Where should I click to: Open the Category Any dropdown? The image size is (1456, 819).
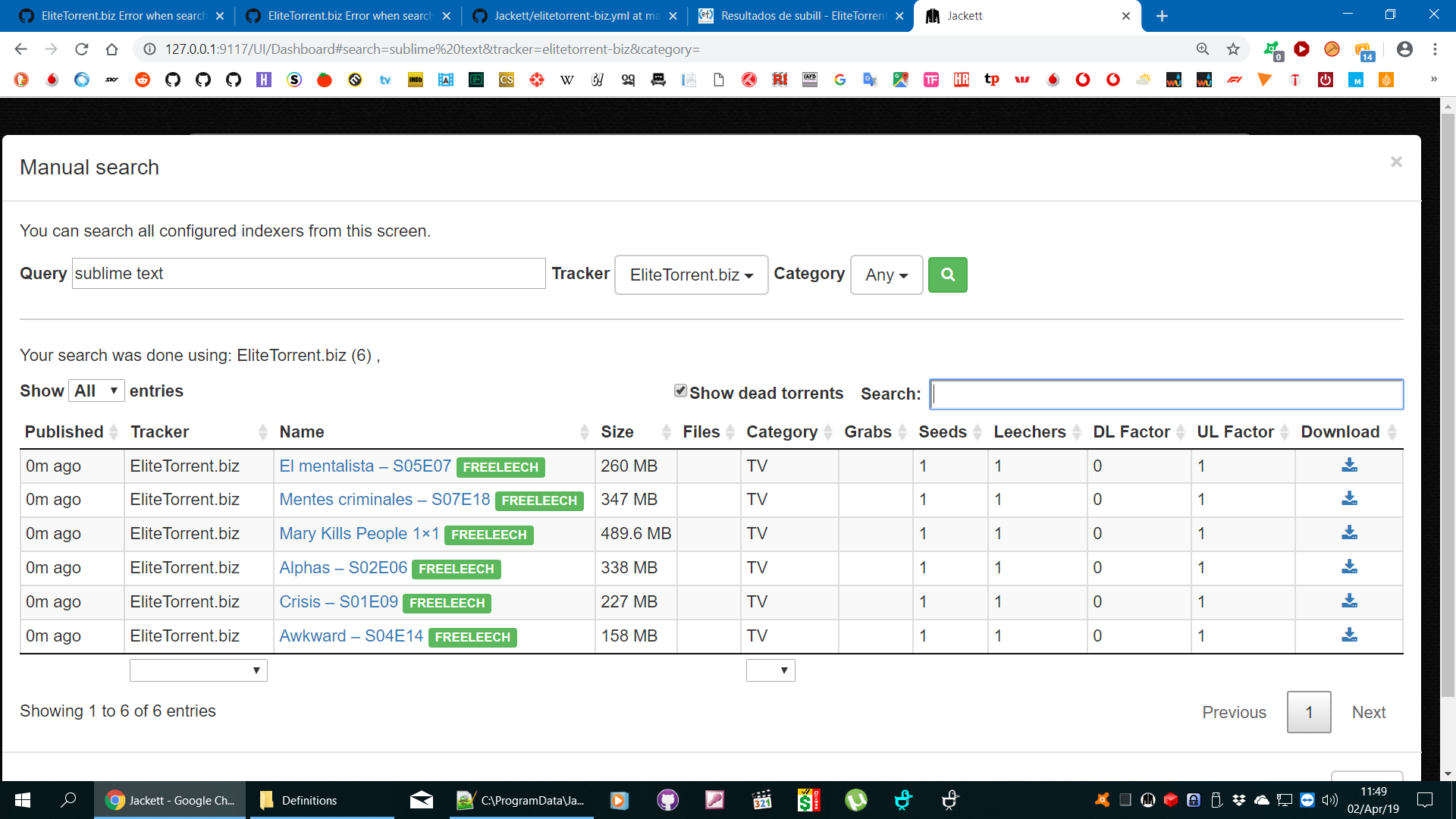pos(886,275)
